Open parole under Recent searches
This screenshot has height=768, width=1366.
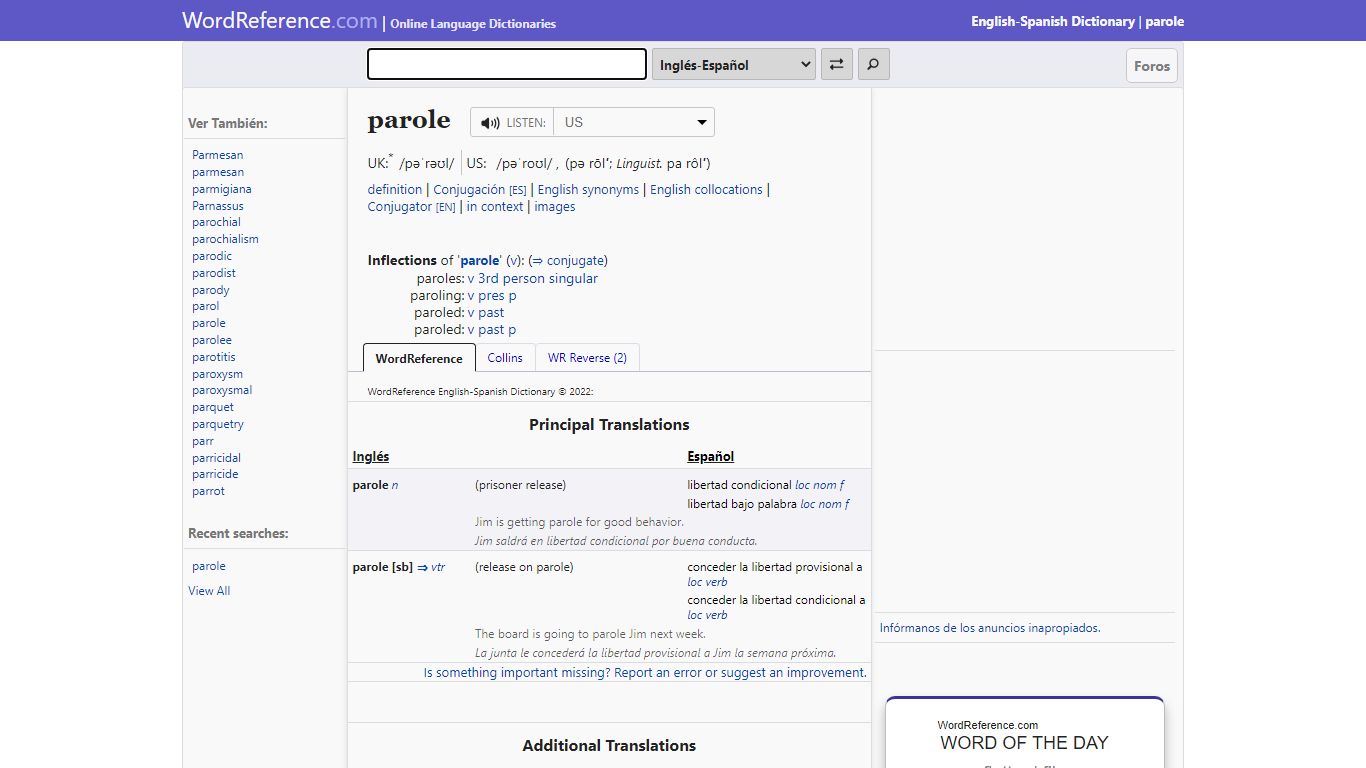(x=209, y=566)
